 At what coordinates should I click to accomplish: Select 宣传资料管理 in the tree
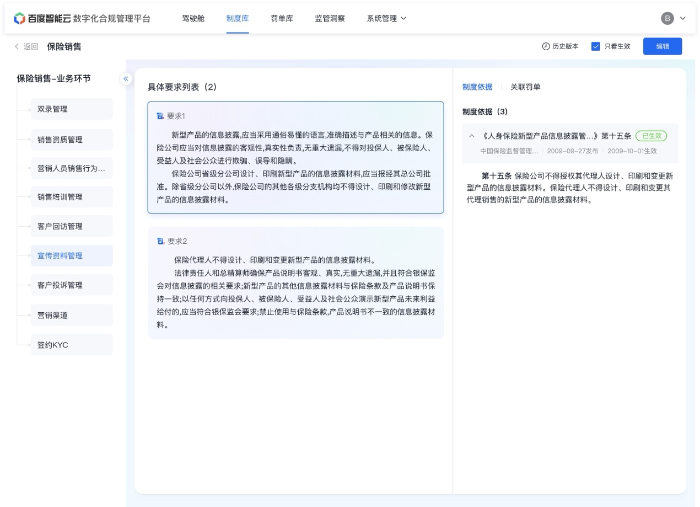point(72,256)
